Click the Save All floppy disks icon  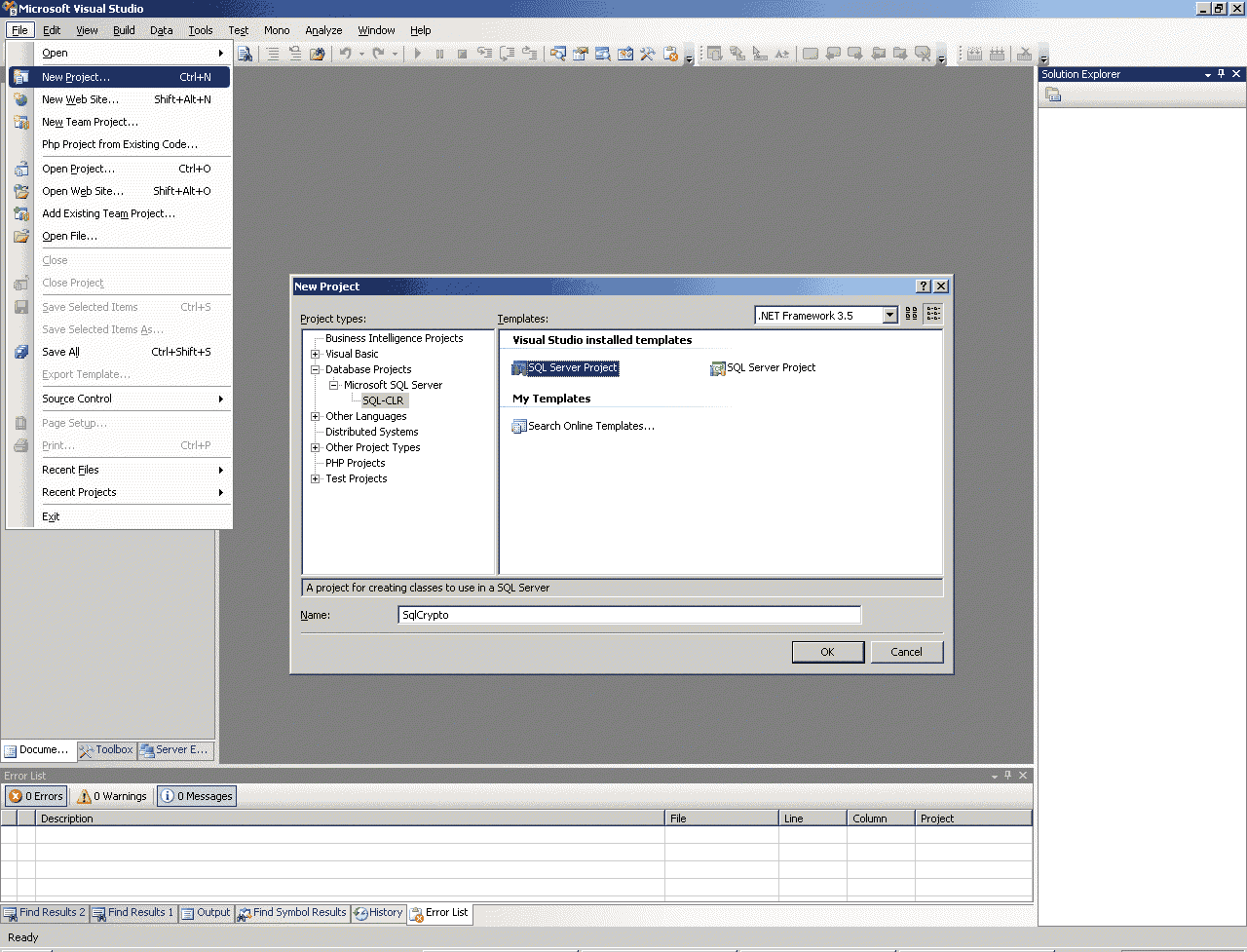tap(21, 352)
